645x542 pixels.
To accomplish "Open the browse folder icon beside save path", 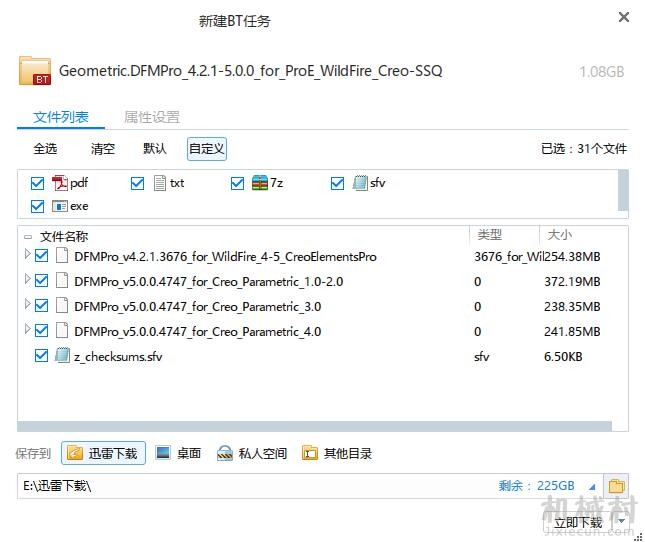I will point(616,486).
